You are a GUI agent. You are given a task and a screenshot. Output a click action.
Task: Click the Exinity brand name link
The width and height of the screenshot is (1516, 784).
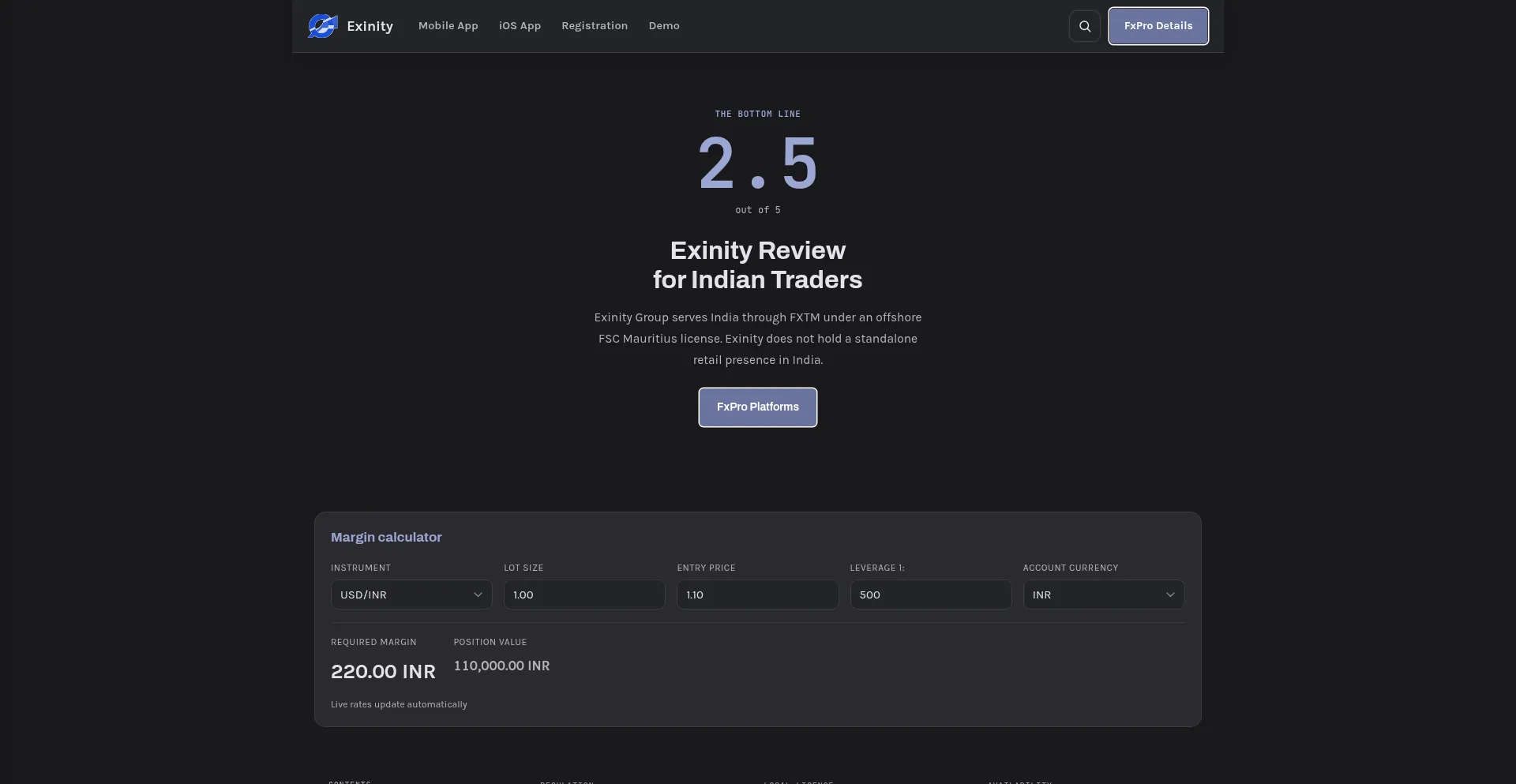370,26
